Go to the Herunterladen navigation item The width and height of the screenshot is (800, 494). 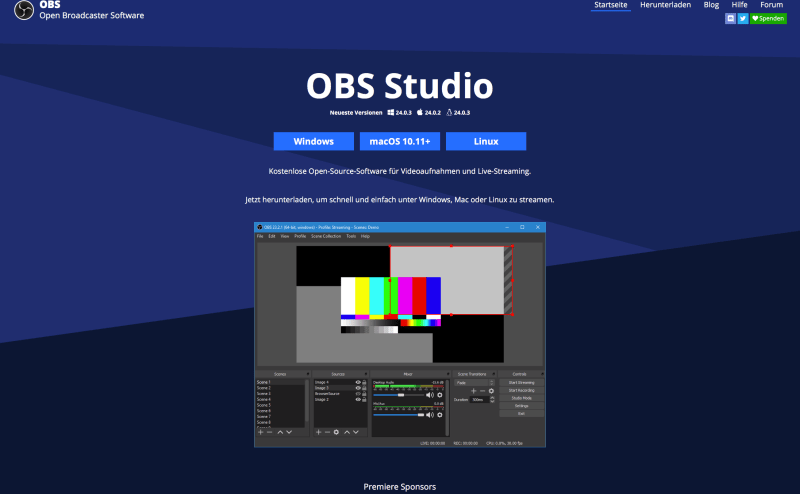pyautogui.click(x=666, y=5)
